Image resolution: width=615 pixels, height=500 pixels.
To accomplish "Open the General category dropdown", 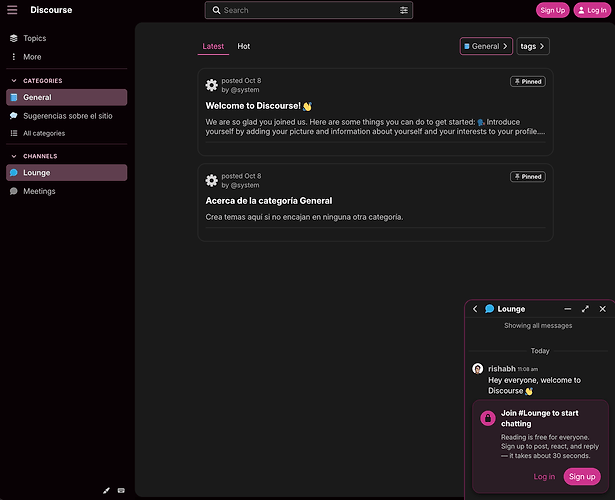I will point(486,46).
